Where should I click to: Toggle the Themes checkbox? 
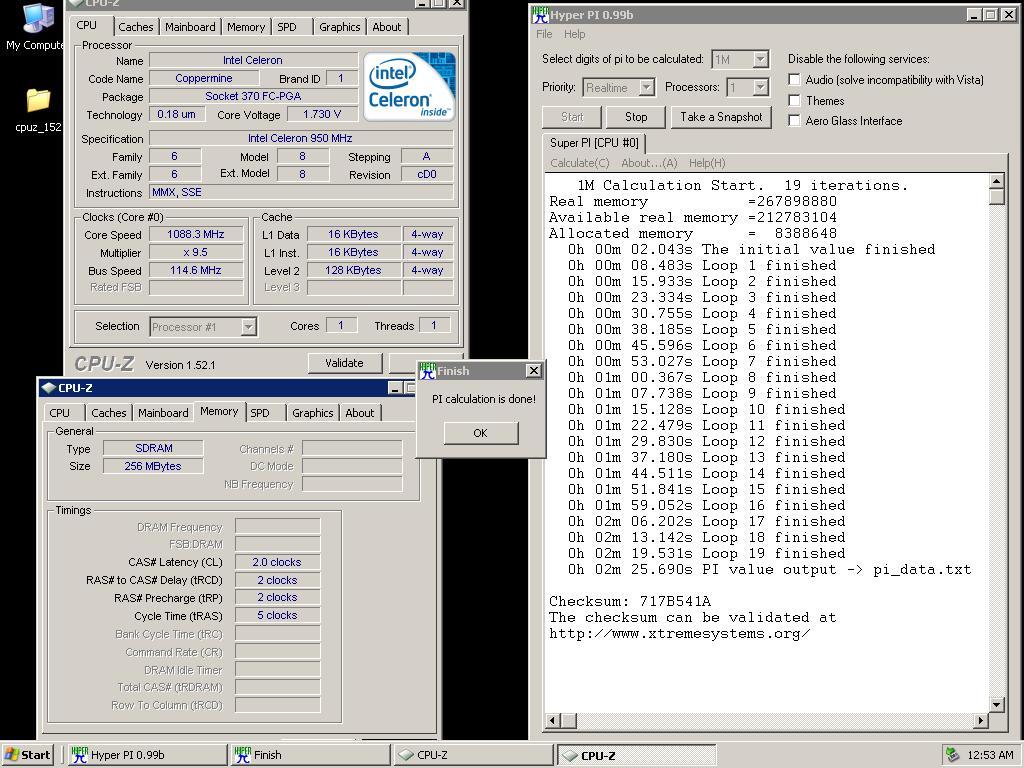coord(794,101)
